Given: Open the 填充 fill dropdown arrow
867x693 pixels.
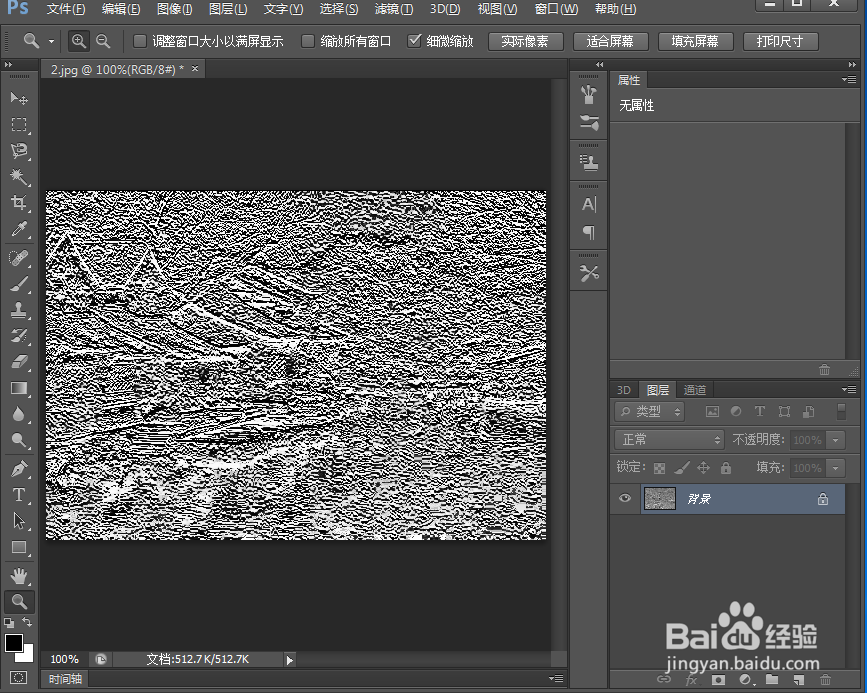Looking at the screenshot, I should 836,468.
